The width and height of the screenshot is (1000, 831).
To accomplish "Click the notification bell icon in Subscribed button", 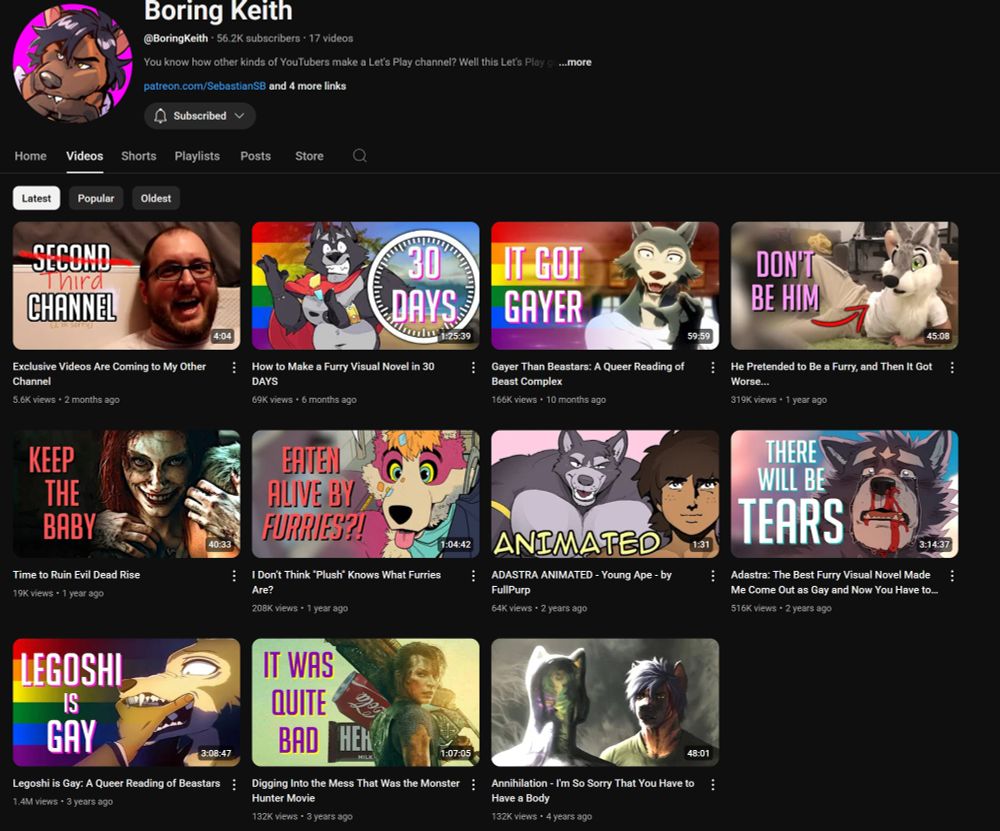I will (x=161, y=115).
